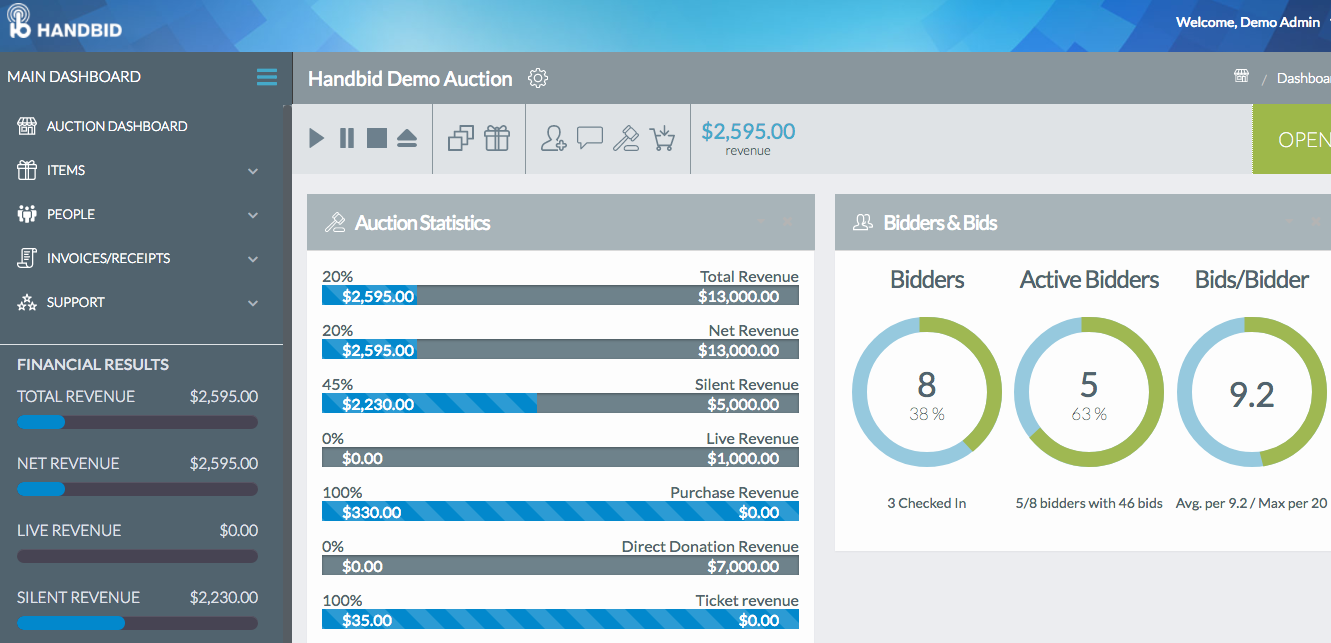Click the gavel icon beside Auction Statistics
Image resolution: width=1331 pixels, height=643 pixels.
335,223
